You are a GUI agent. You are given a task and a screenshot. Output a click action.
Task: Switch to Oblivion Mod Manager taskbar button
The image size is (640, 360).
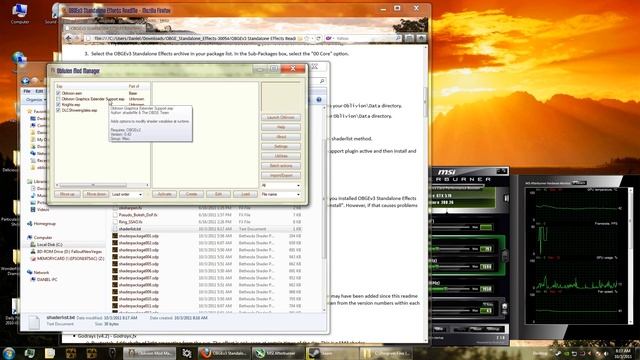[x=150, y=353]
